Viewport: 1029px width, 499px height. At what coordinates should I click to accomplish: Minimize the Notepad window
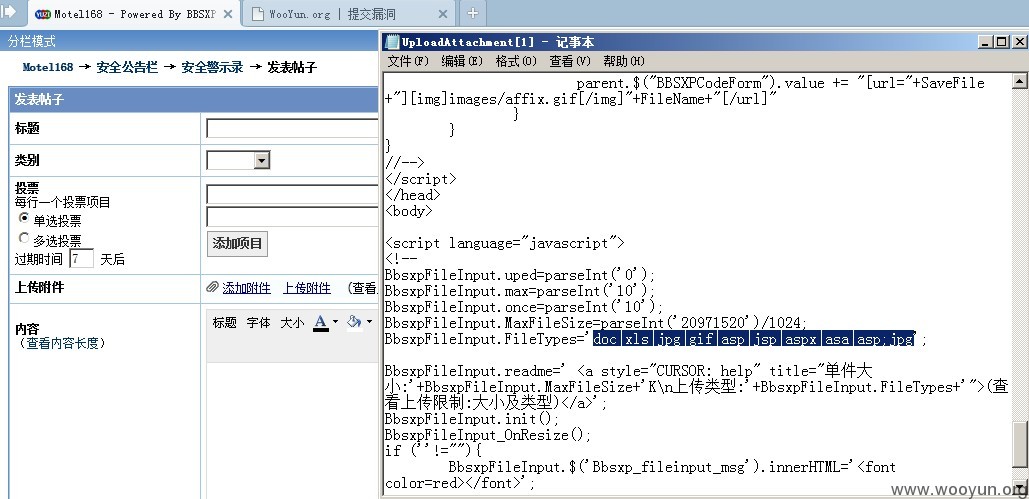click(985, 42)
